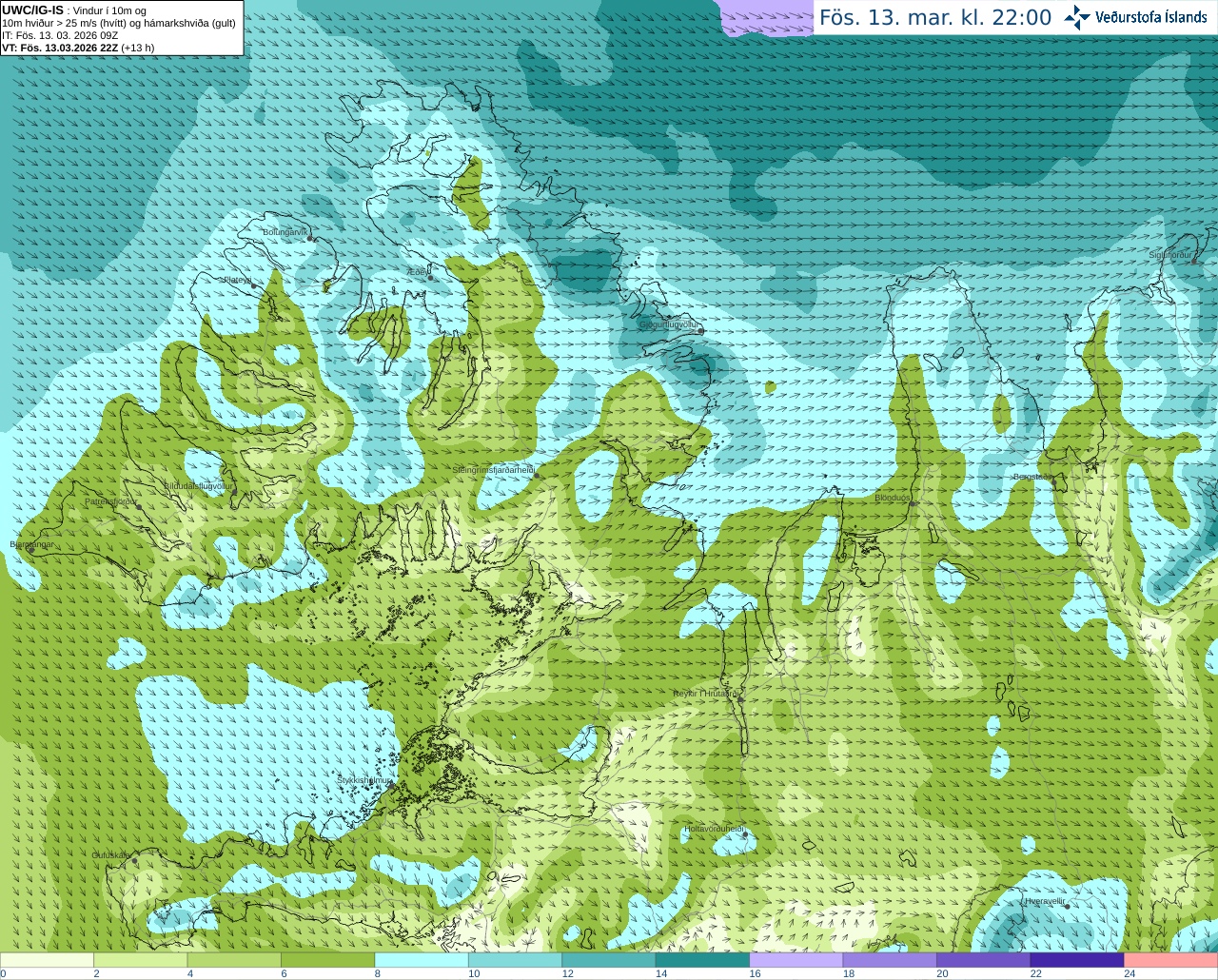
Task: Select the 0–2 m/s pale cream legend swatch
Action: click(47, 960)
